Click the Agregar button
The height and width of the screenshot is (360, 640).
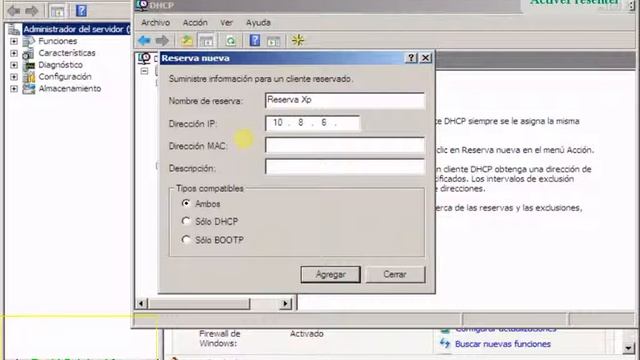click(x=331, y=274)
